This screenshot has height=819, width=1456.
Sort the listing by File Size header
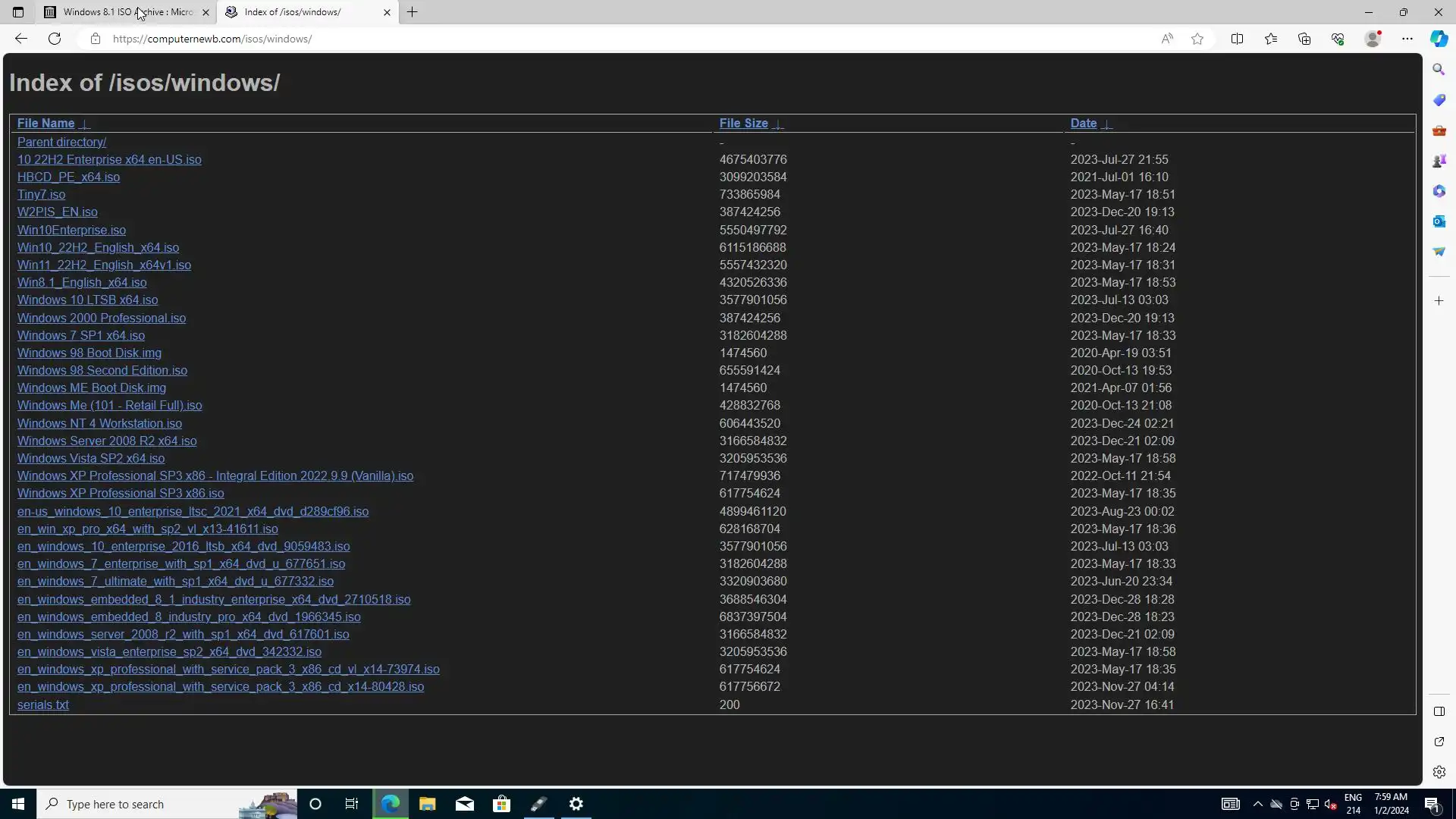click(743, 124)
